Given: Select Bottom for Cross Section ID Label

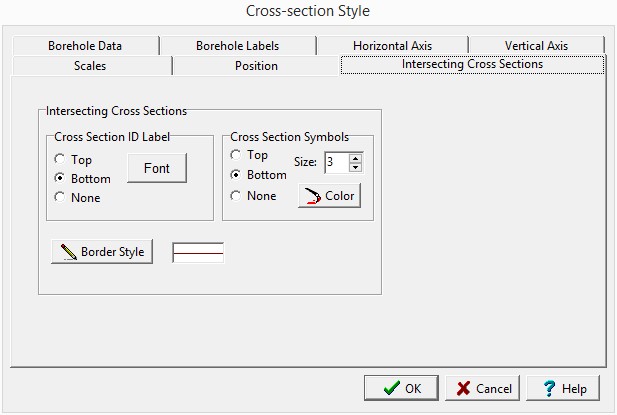Looking at the screenshot, I should click(62, 178).
